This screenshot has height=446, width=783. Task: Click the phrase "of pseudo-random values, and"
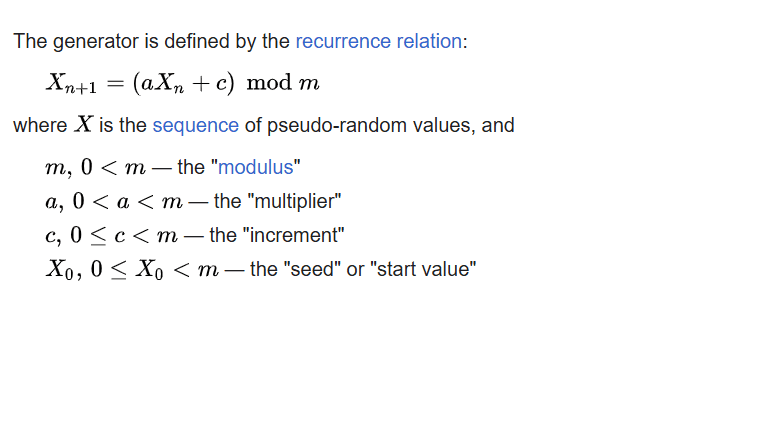point(380,125)
